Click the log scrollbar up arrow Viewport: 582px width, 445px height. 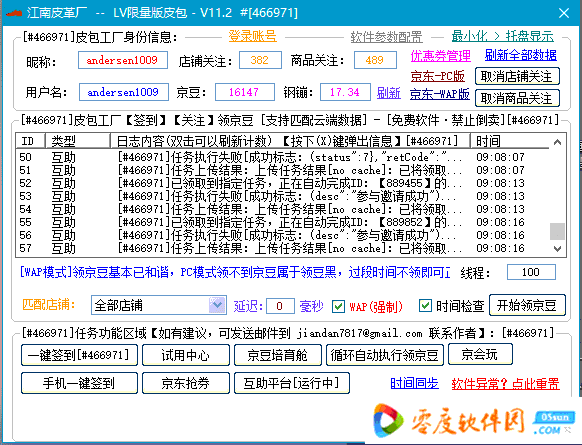(557, 142)
